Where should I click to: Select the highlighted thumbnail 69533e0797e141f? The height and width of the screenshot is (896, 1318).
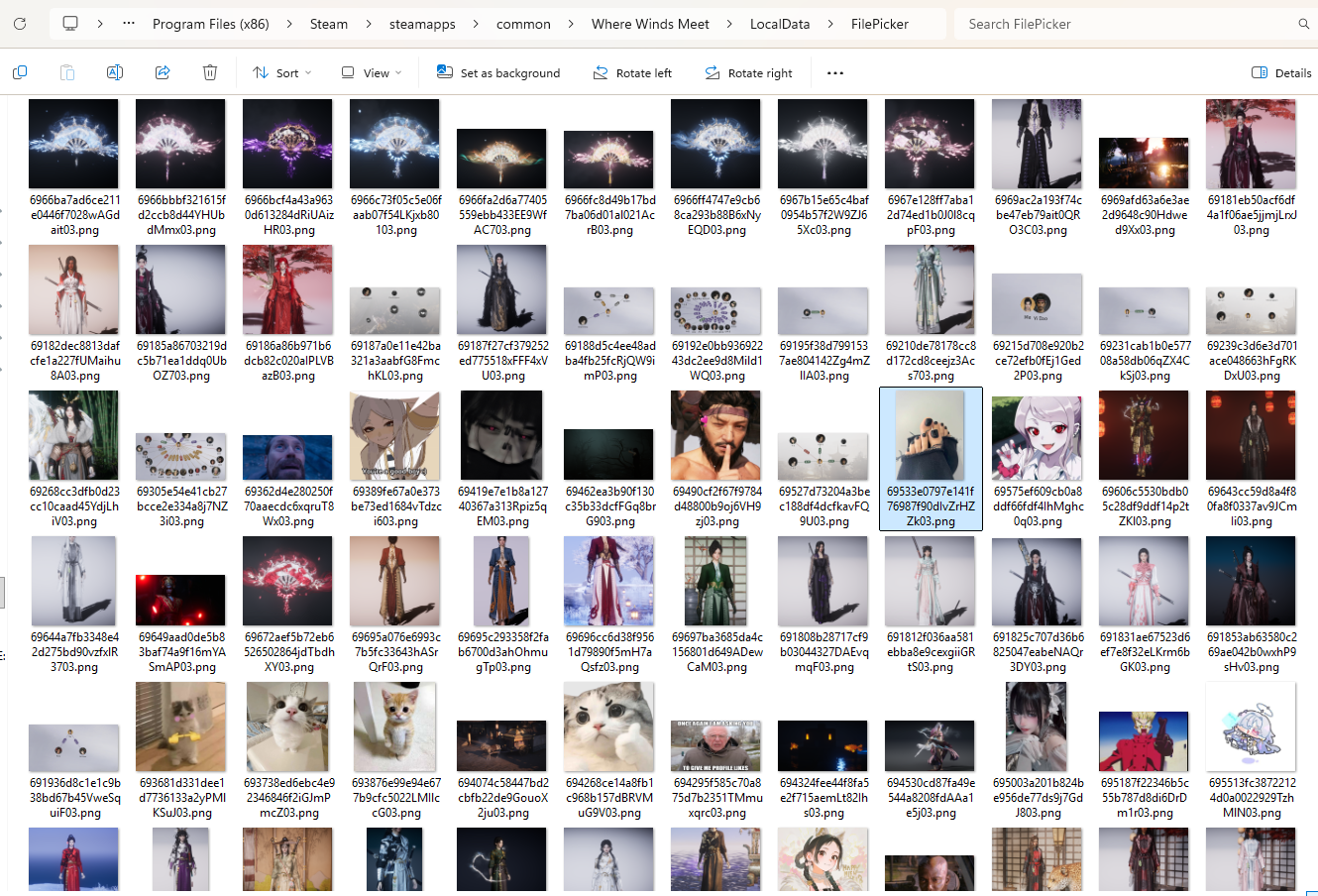pyautogui.click(x=931, y=435)
